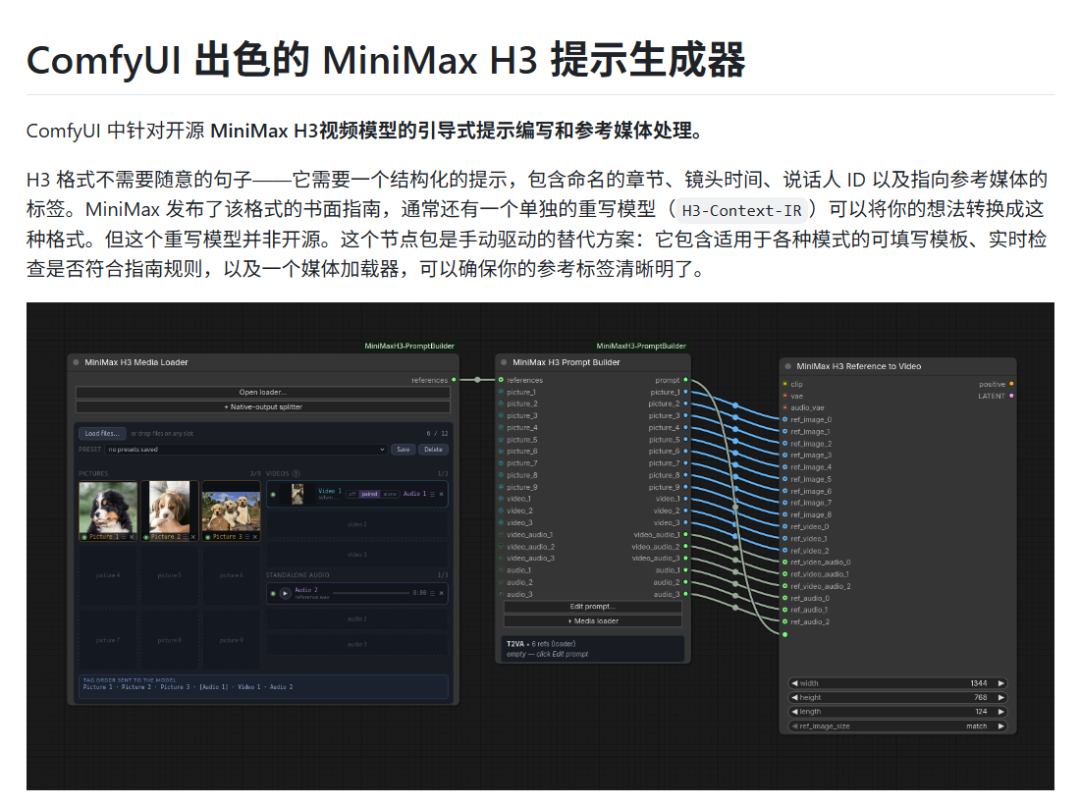This screenshot has width=1080, height=806.
Task: Click the Open loader... button
Action: tap(262, 393)
